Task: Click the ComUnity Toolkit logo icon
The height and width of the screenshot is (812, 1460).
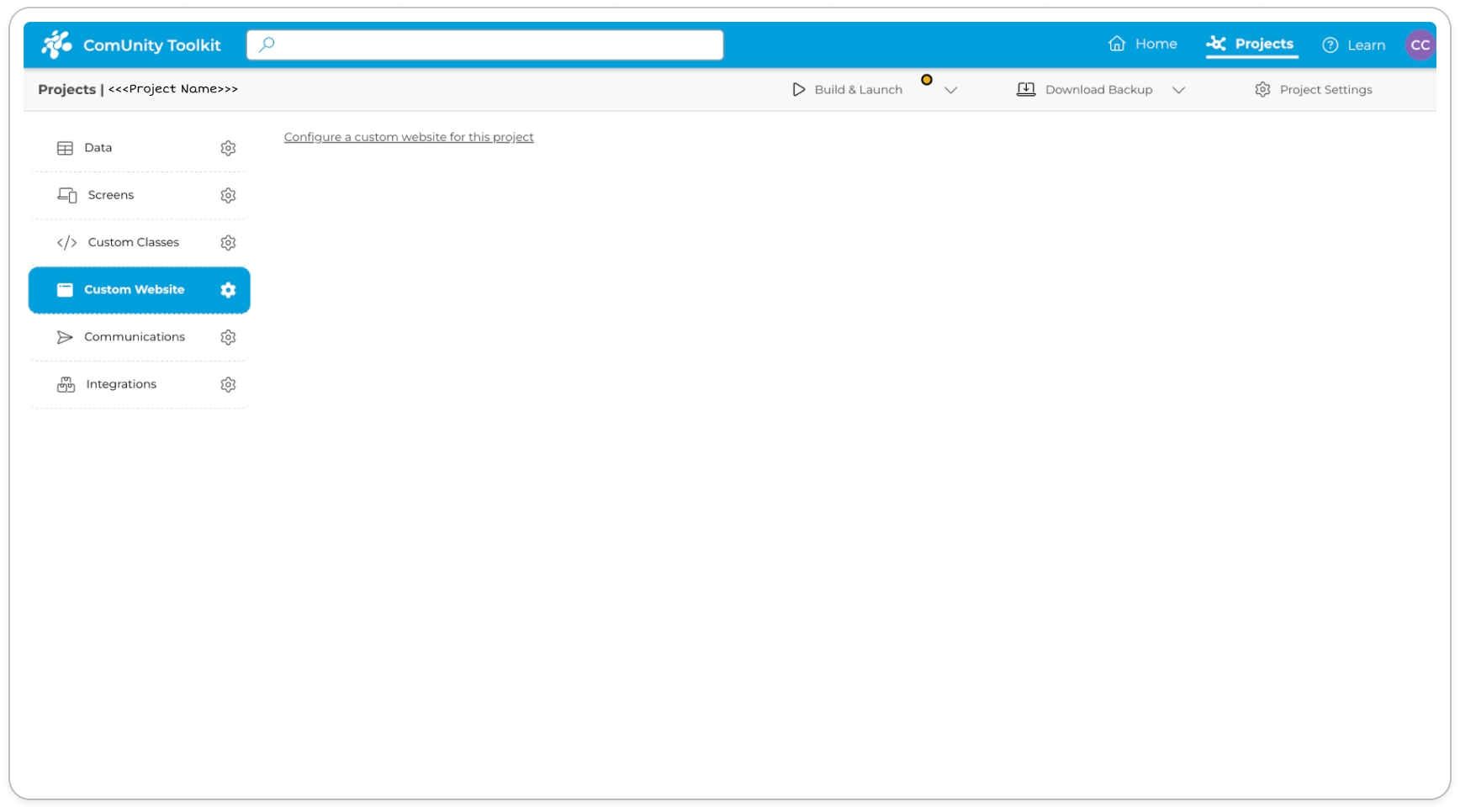Action: 57,45
